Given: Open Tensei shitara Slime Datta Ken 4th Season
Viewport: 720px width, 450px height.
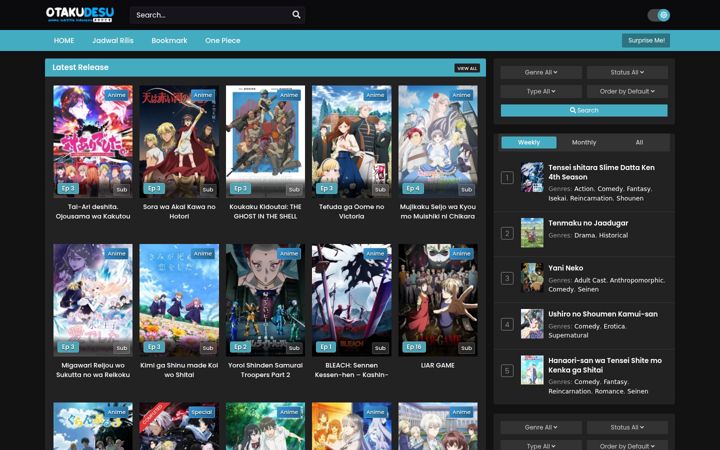Looking at the screenshot, I should click(x=601, y=172).
